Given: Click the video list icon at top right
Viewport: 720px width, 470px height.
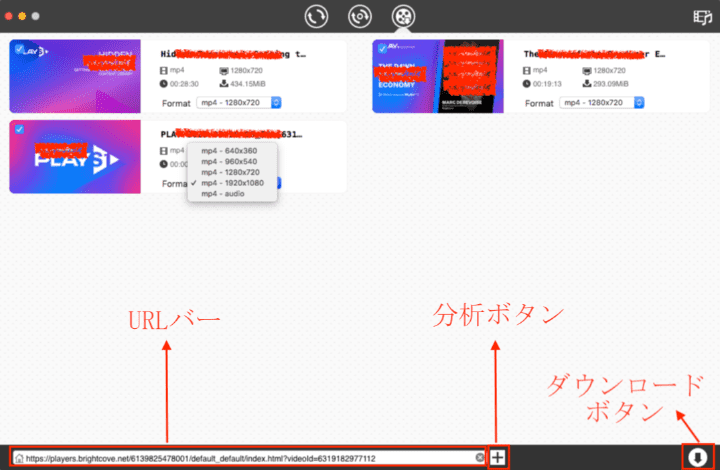Looking at the screenshot, I should (702, 16).
